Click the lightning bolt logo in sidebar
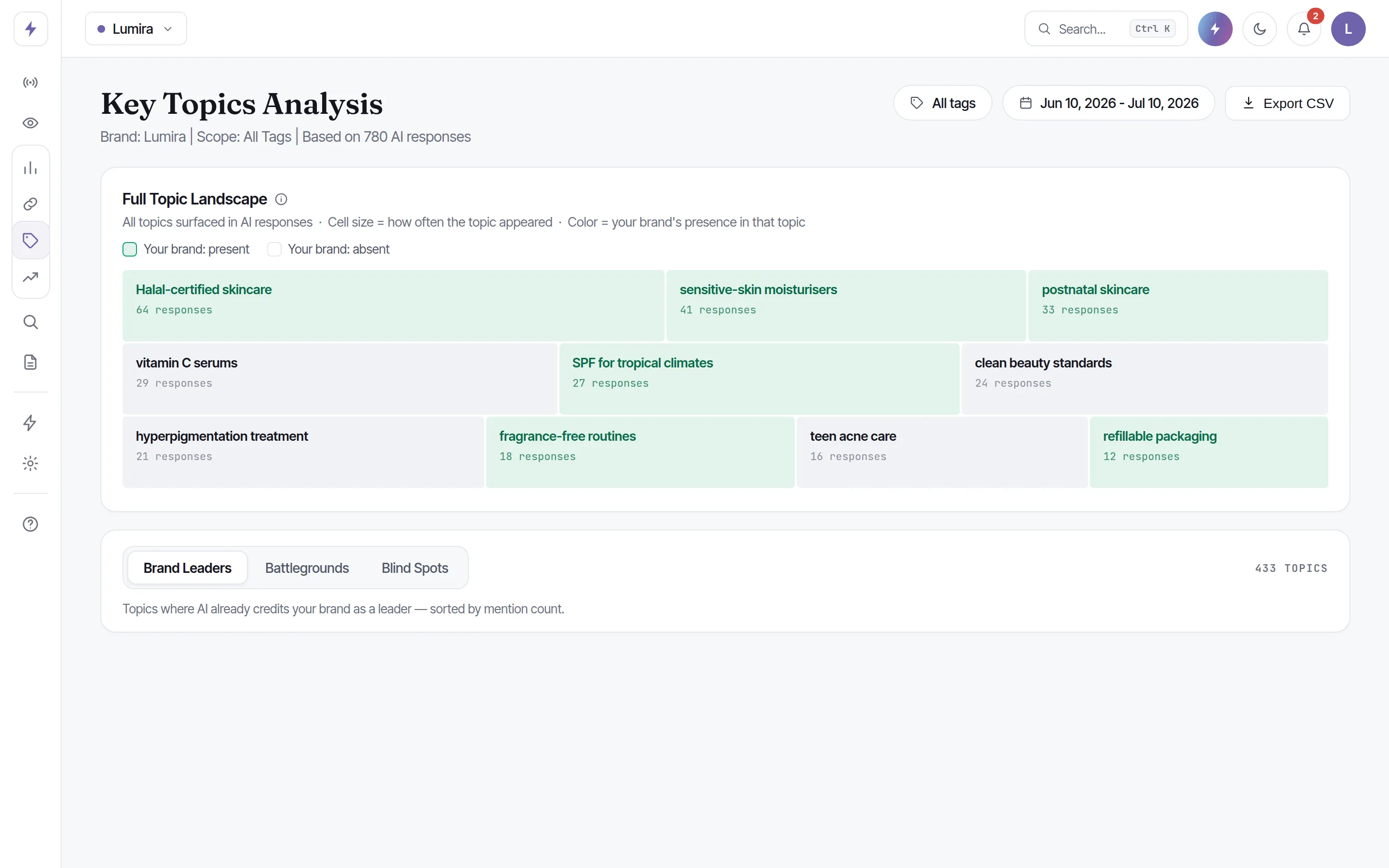Image resolution: width=1389 pixels, height=868 pixels. pos(30,29)
